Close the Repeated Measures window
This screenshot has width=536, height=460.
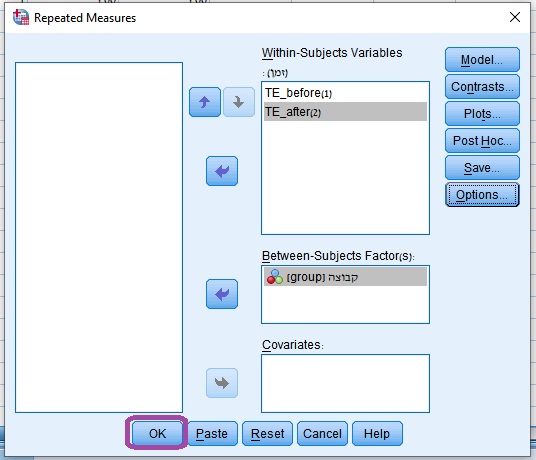point(515,17)
